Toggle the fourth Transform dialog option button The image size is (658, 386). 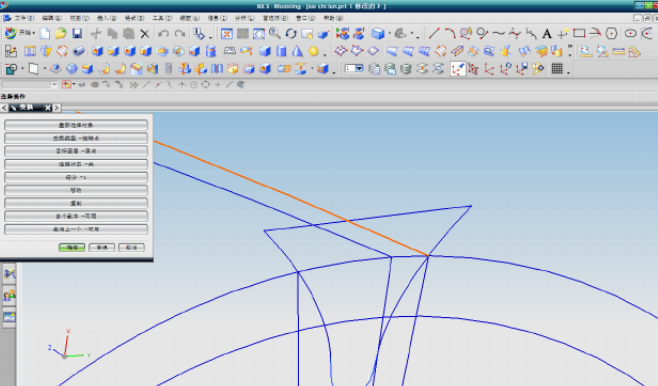click(76, 164)
